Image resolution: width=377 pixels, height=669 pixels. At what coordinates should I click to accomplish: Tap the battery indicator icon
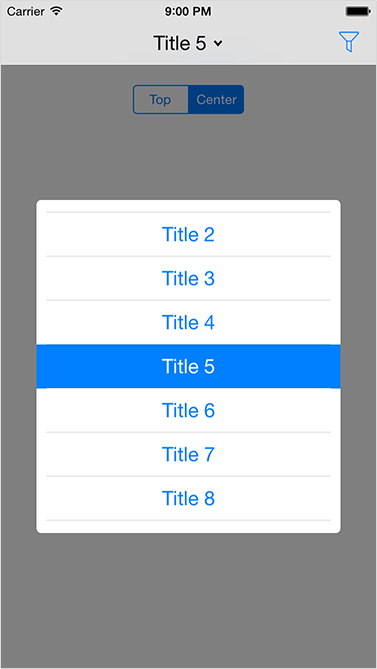pyautogui.click(x=357, y=12)
